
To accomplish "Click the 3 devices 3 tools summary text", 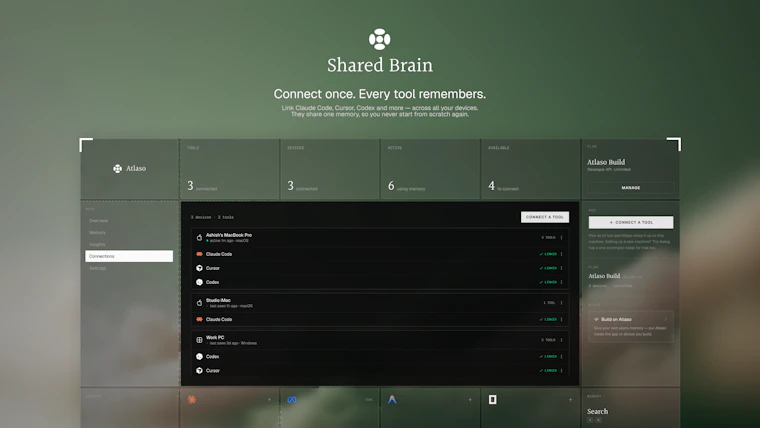I will tap(212, 217).
